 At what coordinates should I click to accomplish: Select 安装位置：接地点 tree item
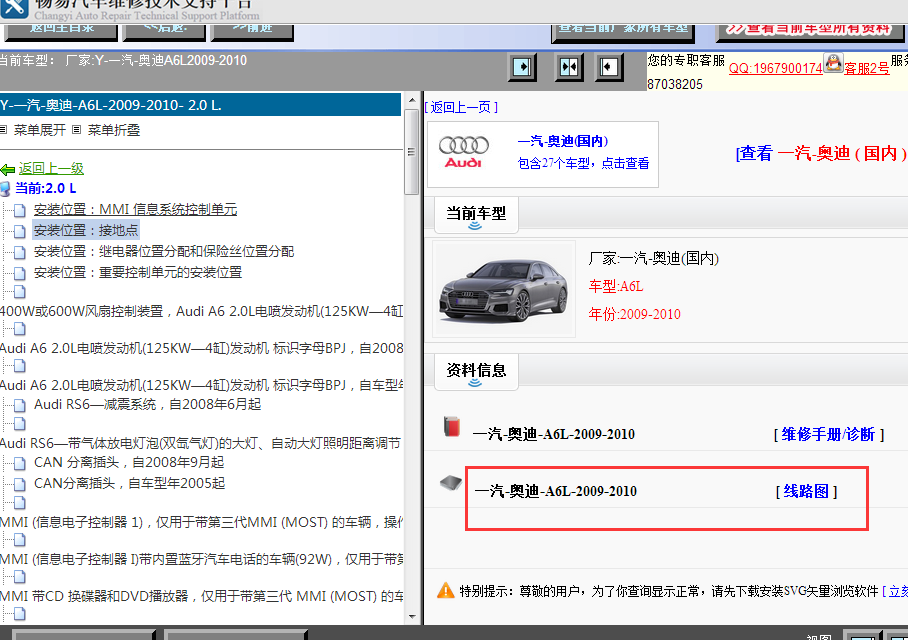point(86,231)
